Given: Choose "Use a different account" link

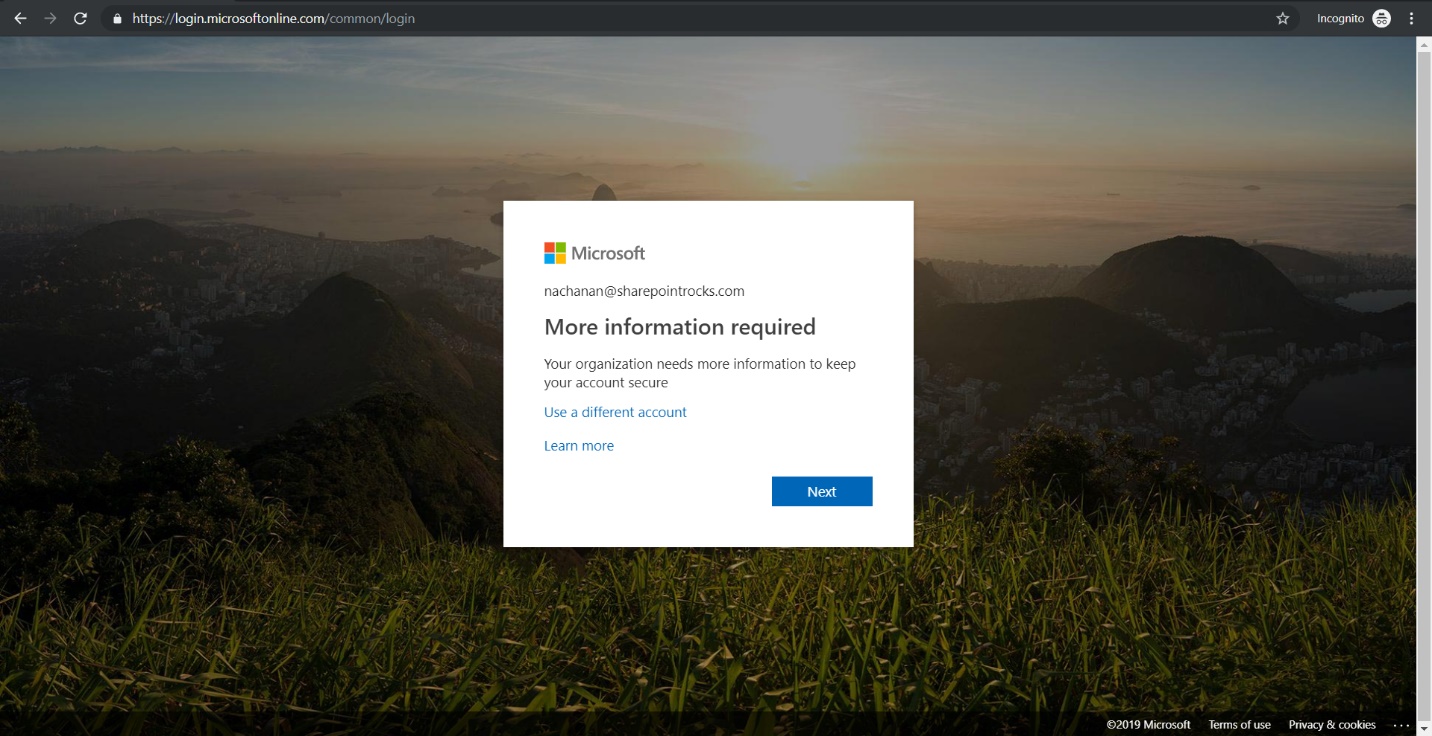Looking at the screenshot, I should click(615, 412).
